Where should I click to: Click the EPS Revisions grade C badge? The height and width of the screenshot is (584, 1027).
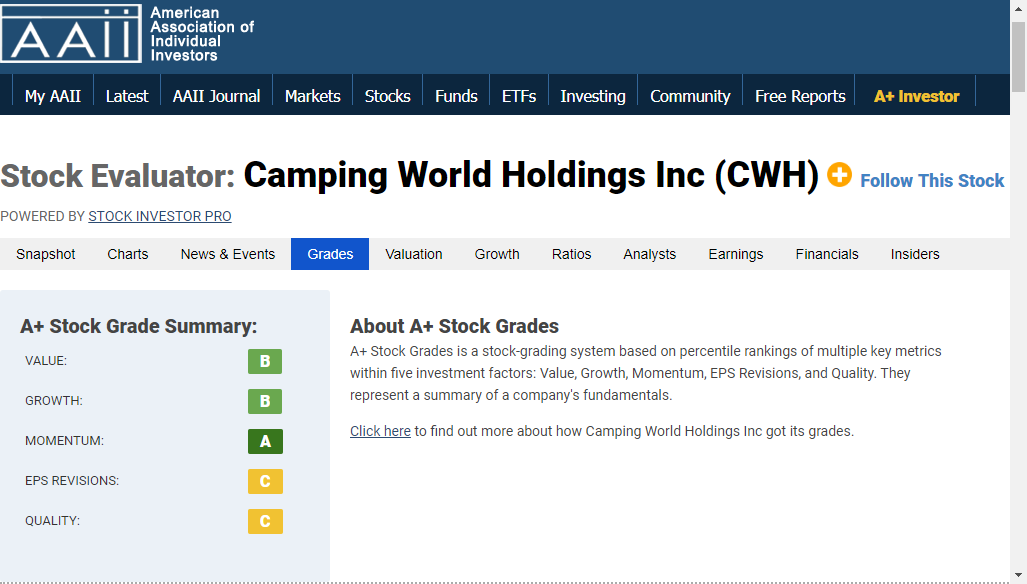tap(265, 481)
